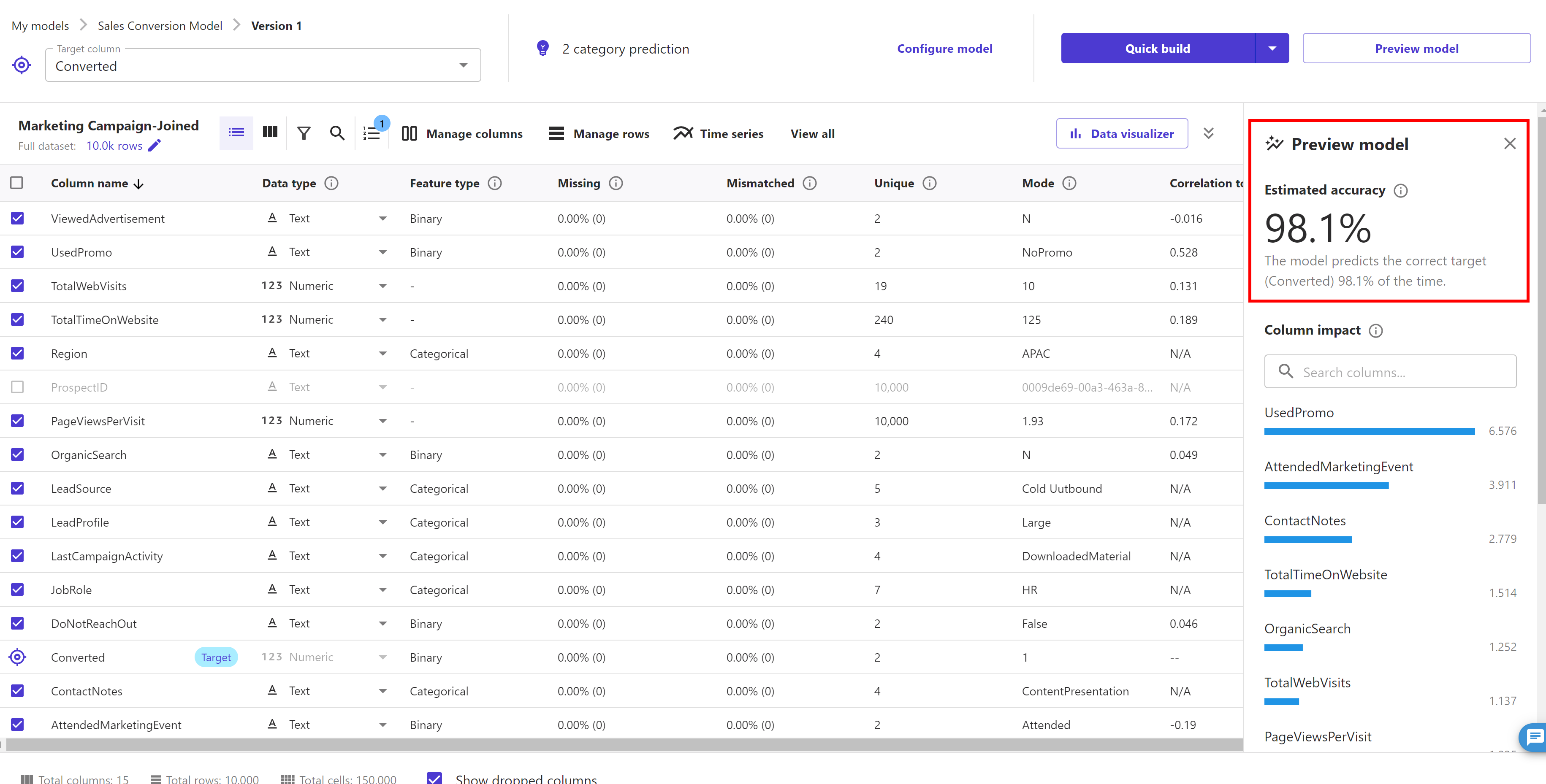
Task: Toggle Show dropped columns checkbox
Action: point(434,778)
